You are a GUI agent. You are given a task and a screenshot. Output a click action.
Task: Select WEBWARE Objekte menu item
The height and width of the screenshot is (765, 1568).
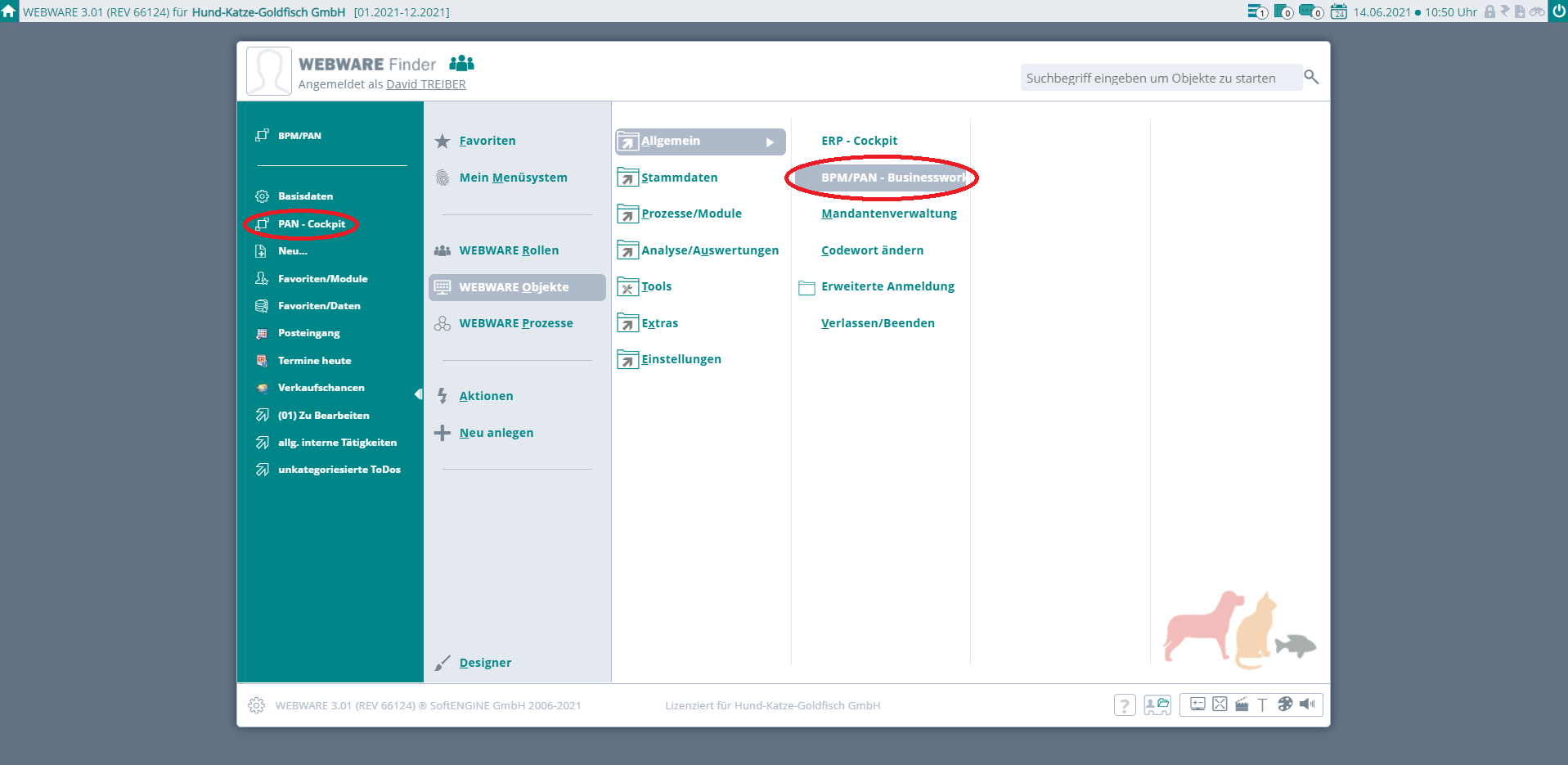click(514, 287)
